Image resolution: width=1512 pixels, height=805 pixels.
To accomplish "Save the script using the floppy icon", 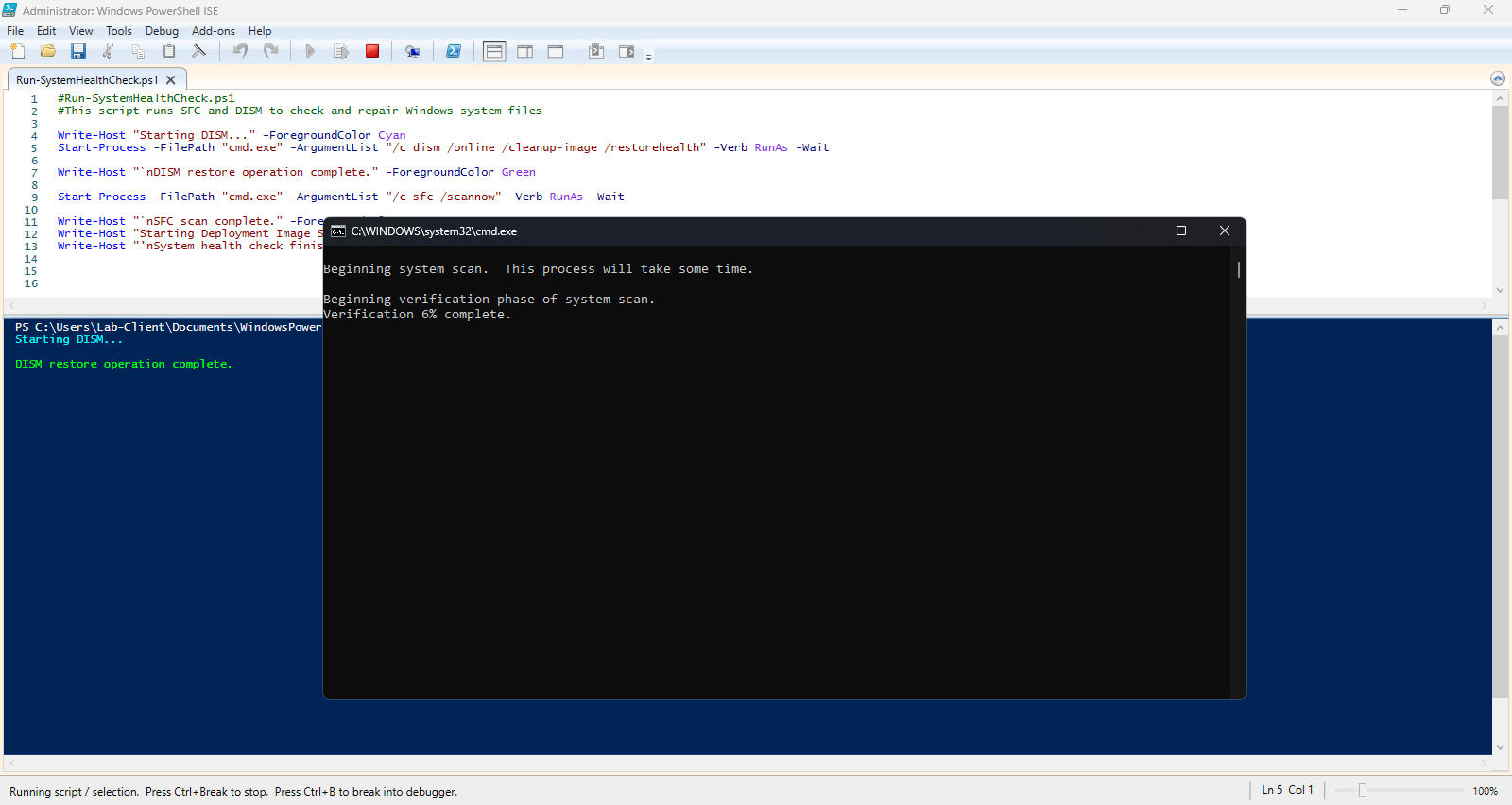I will pos(78,51).
